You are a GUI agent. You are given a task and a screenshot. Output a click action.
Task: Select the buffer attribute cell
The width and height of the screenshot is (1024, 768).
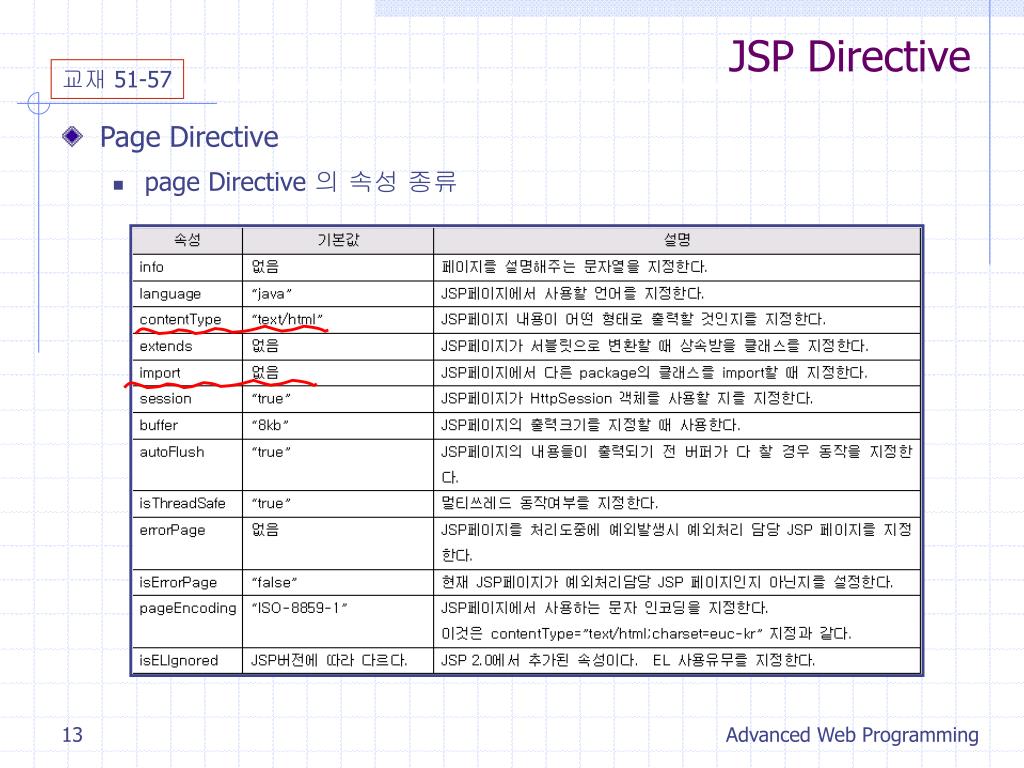tap(187, 426)
